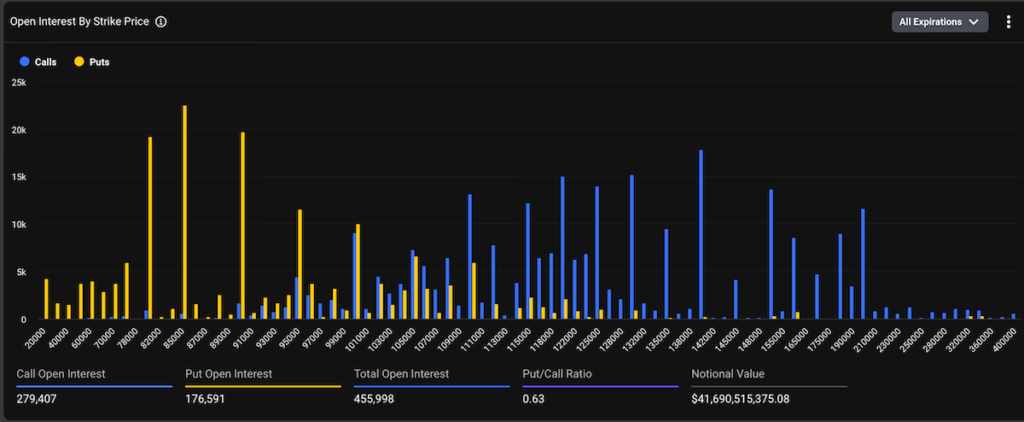The height and width of the screenshot is (422, 1024).
Task: Open the All Expirations dropdown
Action: 939,22
